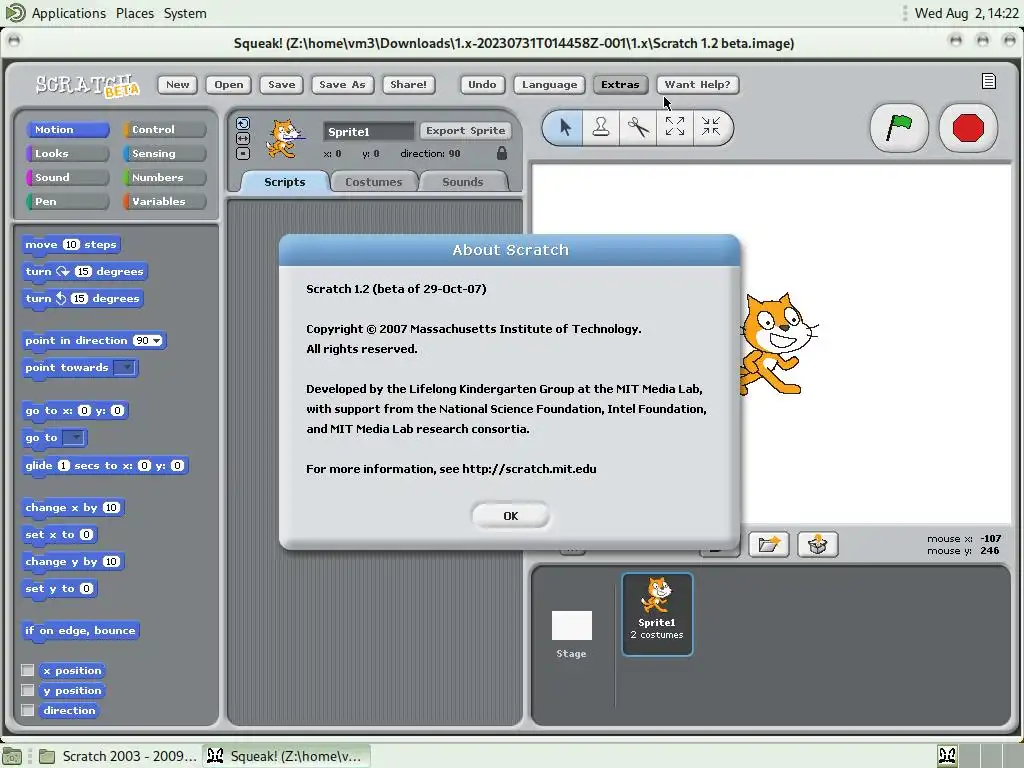
Task: Click the Open button
Action: tap(229, 84)
